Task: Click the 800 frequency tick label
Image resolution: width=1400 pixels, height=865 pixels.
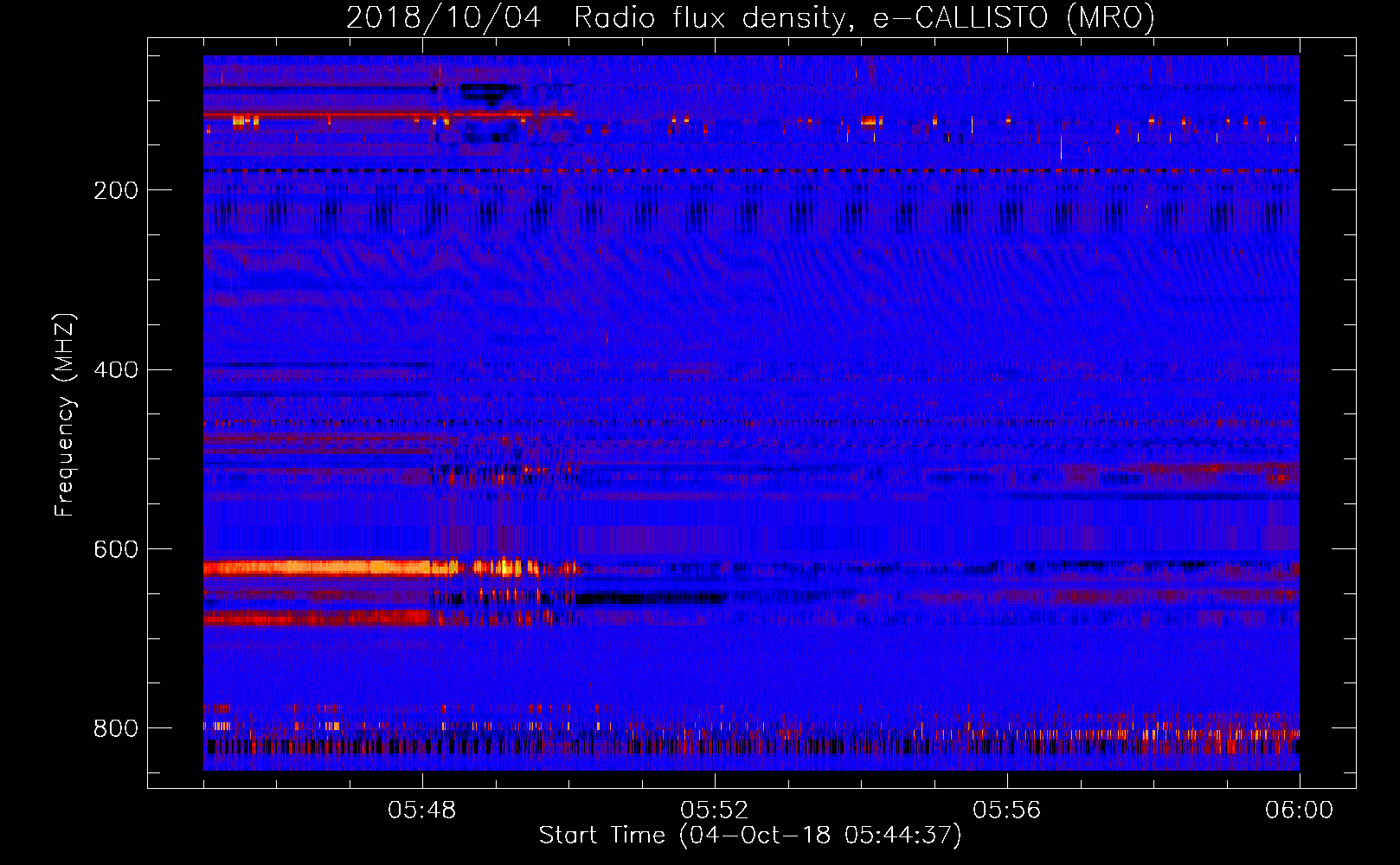Action: pyautogui.click(x=116, y=728)
